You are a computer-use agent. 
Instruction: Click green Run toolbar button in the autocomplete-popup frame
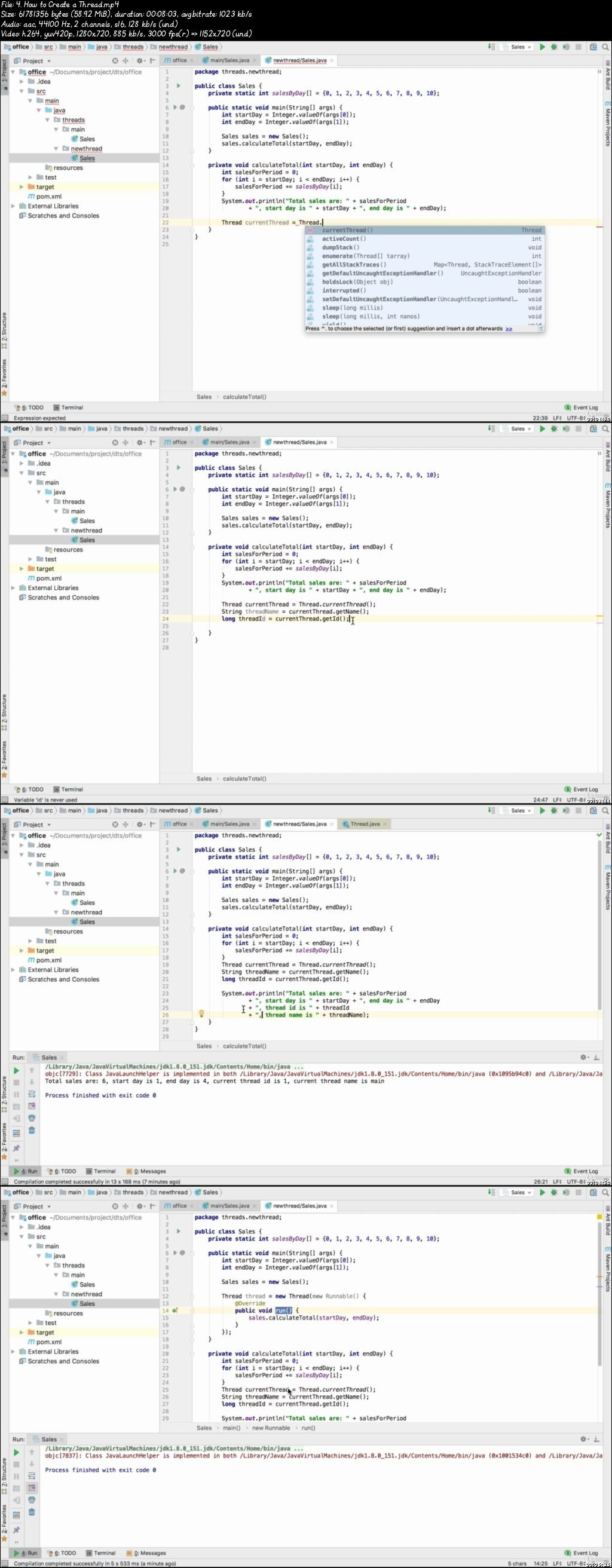542,47
